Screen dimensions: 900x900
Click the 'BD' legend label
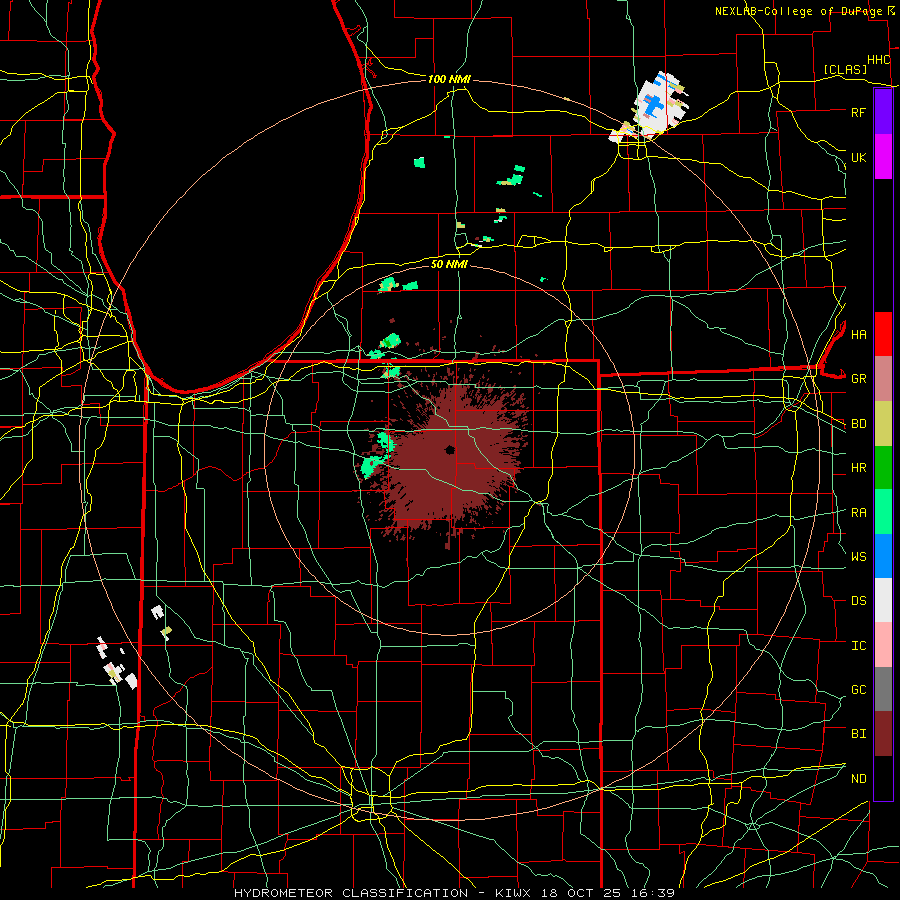tap(858, 424)
